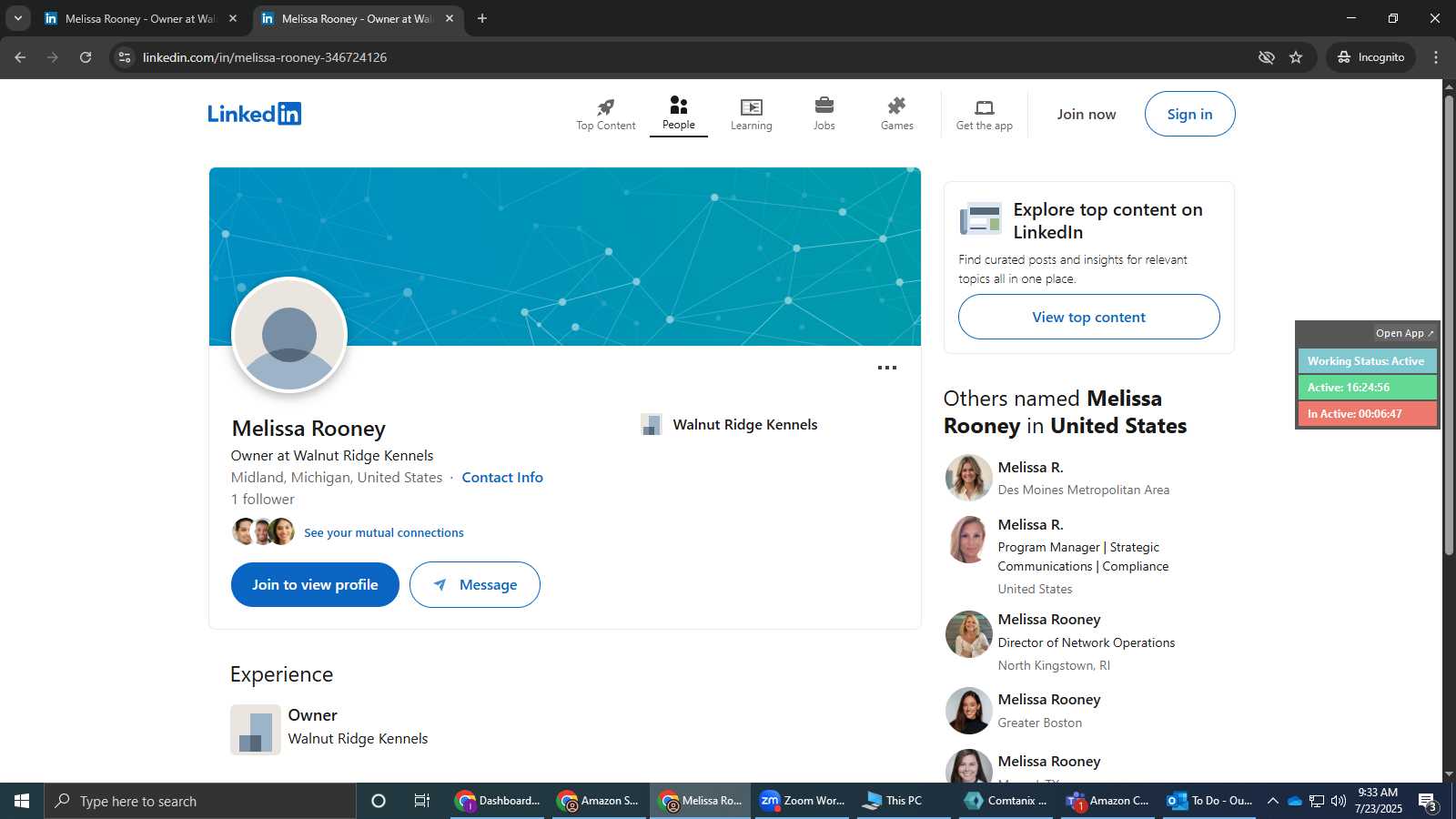
Task: Open the profile three-dot more menu
Action: click(887, 368)
